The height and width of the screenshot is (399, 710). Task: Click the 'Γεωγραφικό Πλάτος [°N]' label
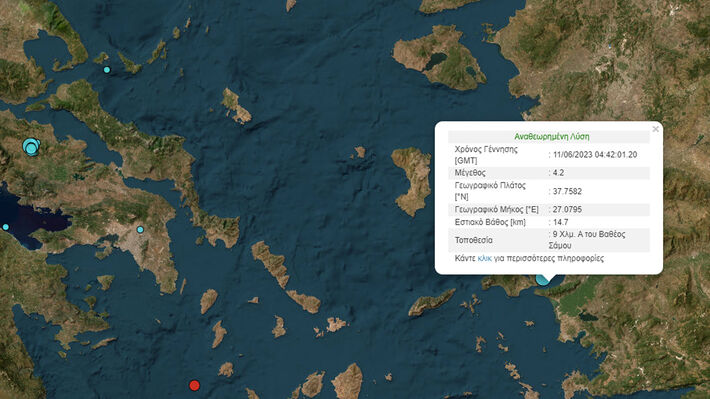[x=490, y=191]
